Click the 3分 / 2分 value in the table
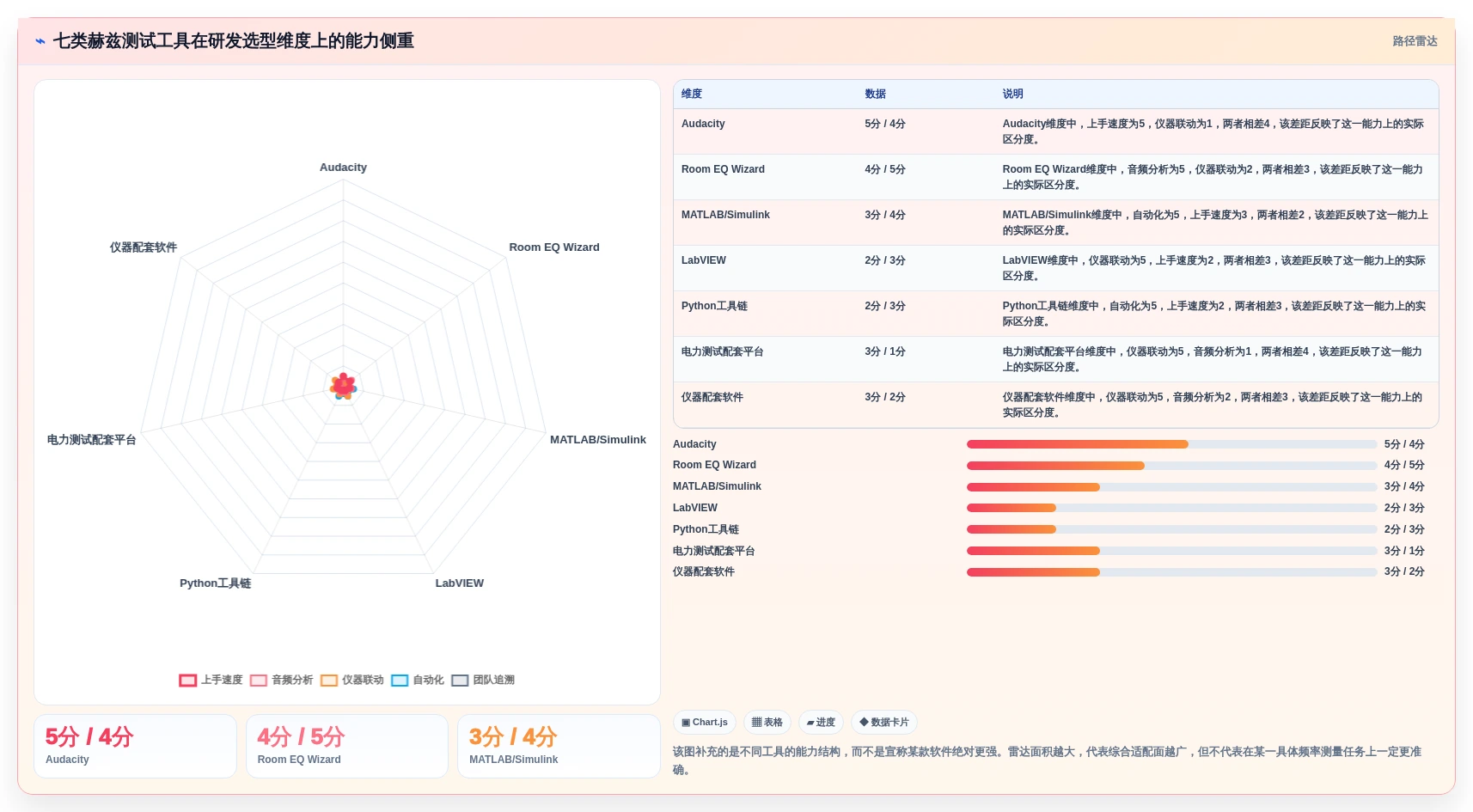Viewport: 1473px width, 812px height. tap(885, 397)
